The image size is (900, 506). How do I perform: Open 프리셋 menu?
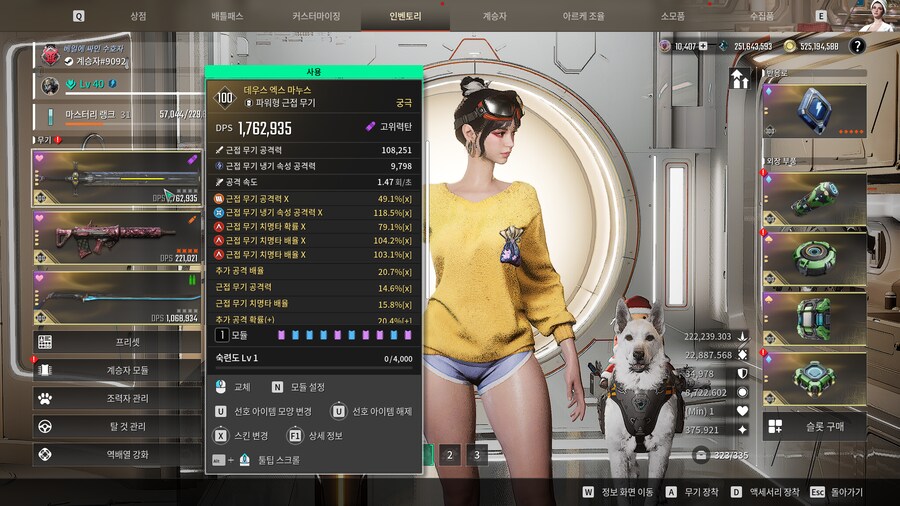click(x=117, y=342)
